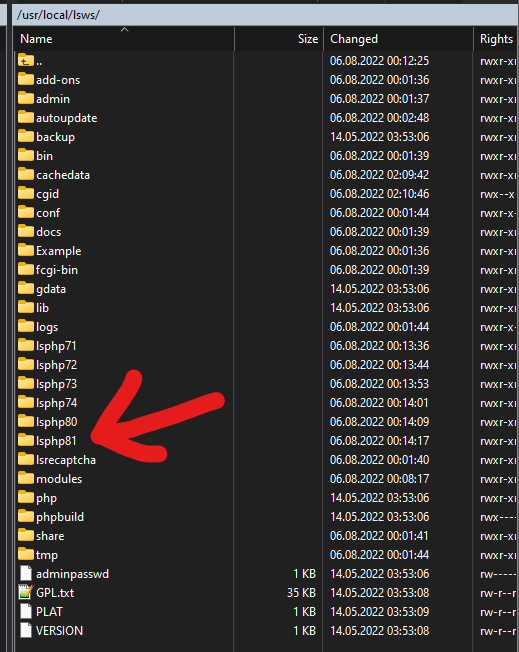This screenshot has height=652, width=519.
Task: Select the lib folder icon
Action: (x=26, y=307)
